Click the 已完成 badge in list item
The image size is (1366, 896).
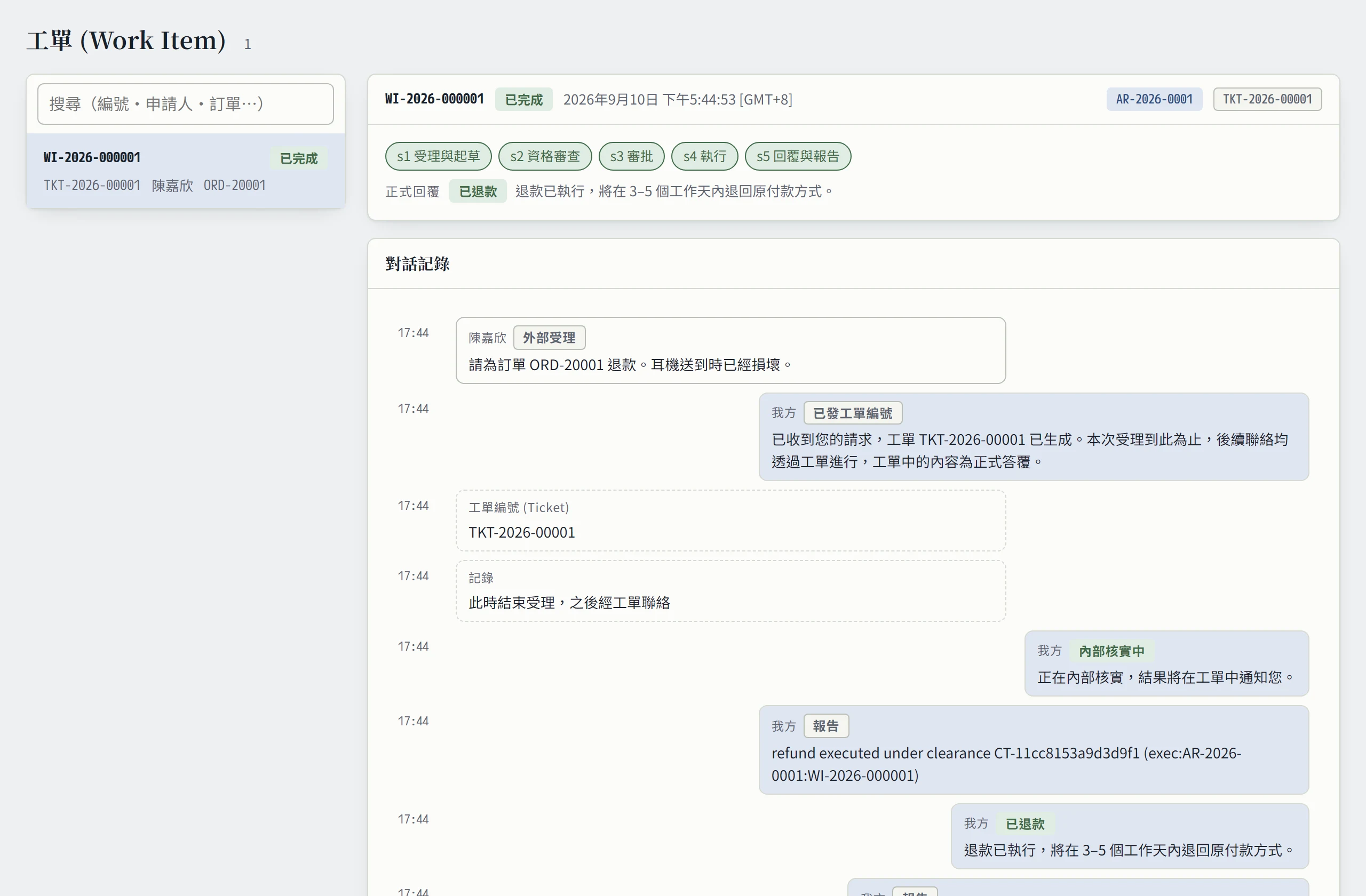click(x=298, y=158)
